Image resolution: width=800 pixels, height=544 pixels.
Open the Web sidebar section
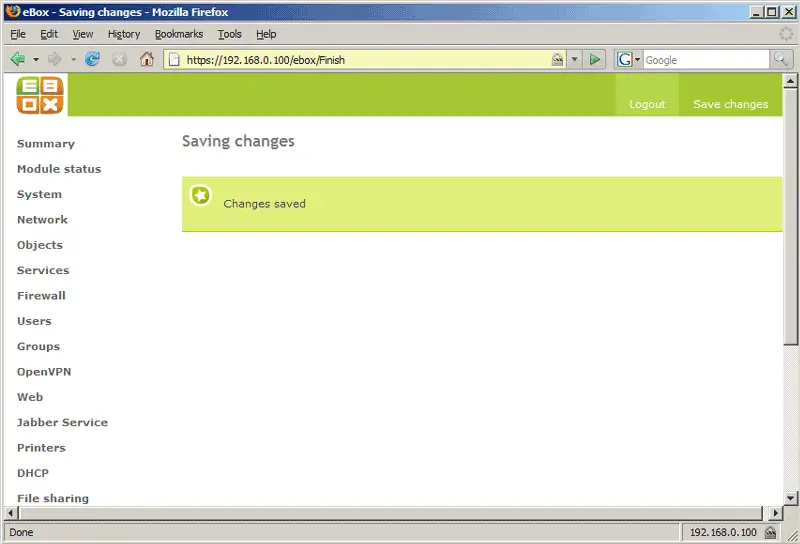[x=30, y=397]
